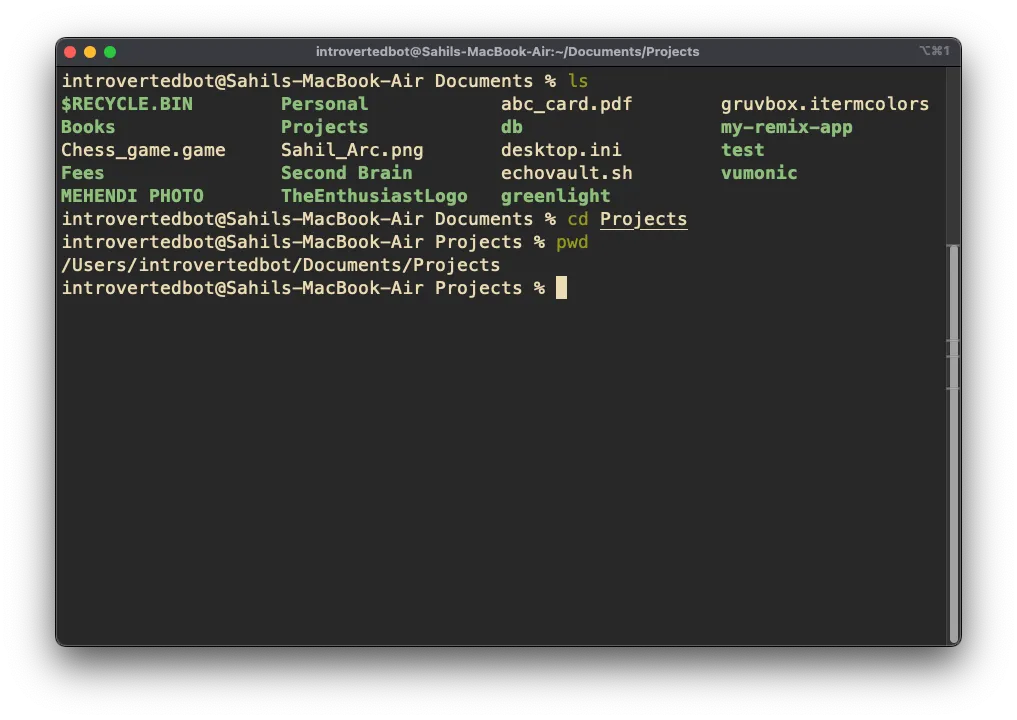Maximize the terminal using the green button

[110, 52]
